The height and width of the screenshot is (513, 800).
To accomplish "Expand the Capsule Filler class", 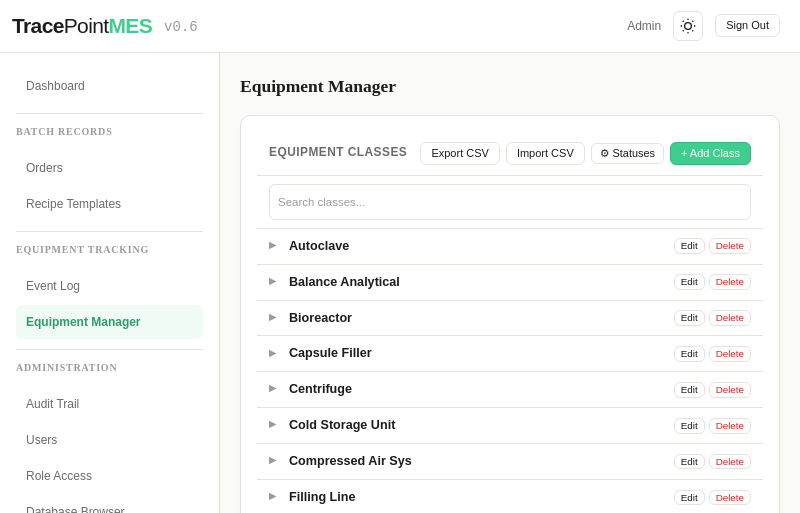I will [272, 353].
